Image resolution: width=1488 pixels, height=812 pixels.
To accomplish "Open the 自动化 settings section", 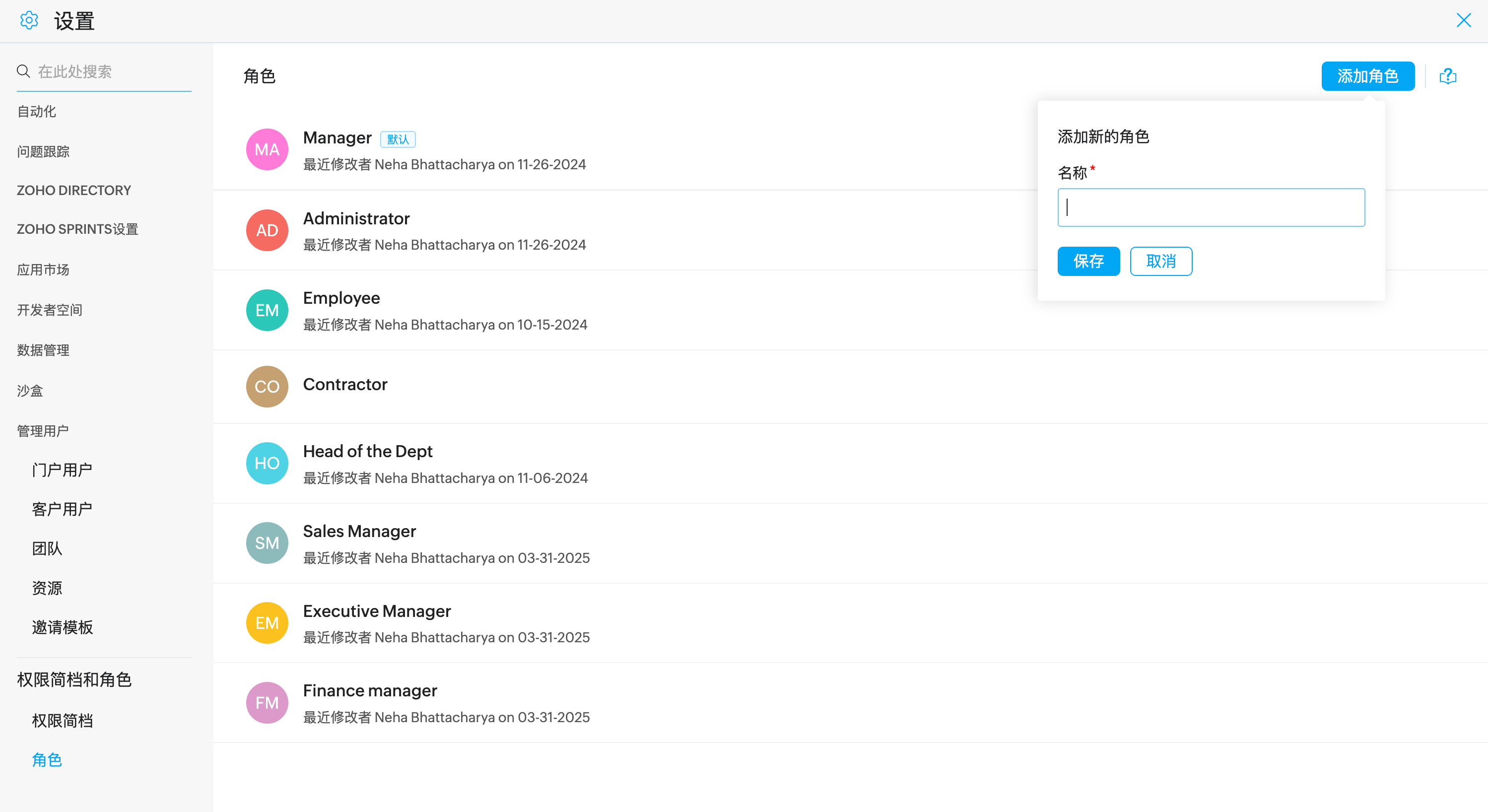I will pos(36,112).
